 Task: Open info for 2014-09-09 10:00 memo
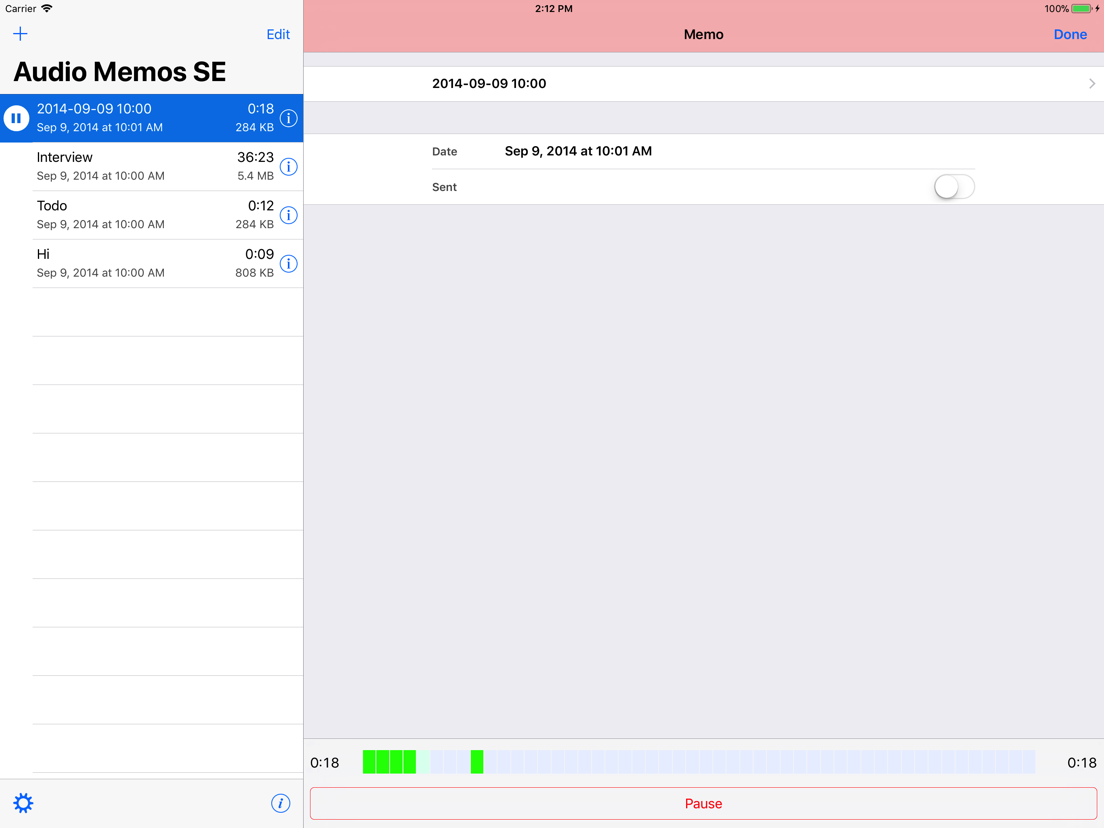pyautogui.click(x=289, y=118)
